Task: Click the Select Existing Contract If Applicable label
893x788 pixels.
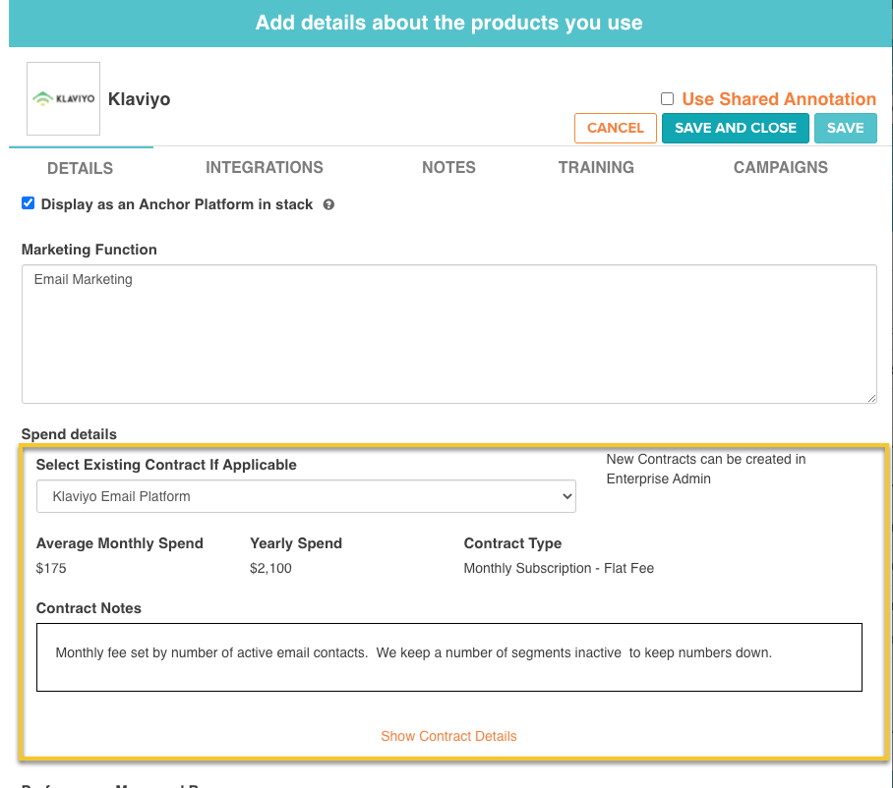Action: (166, 465)
